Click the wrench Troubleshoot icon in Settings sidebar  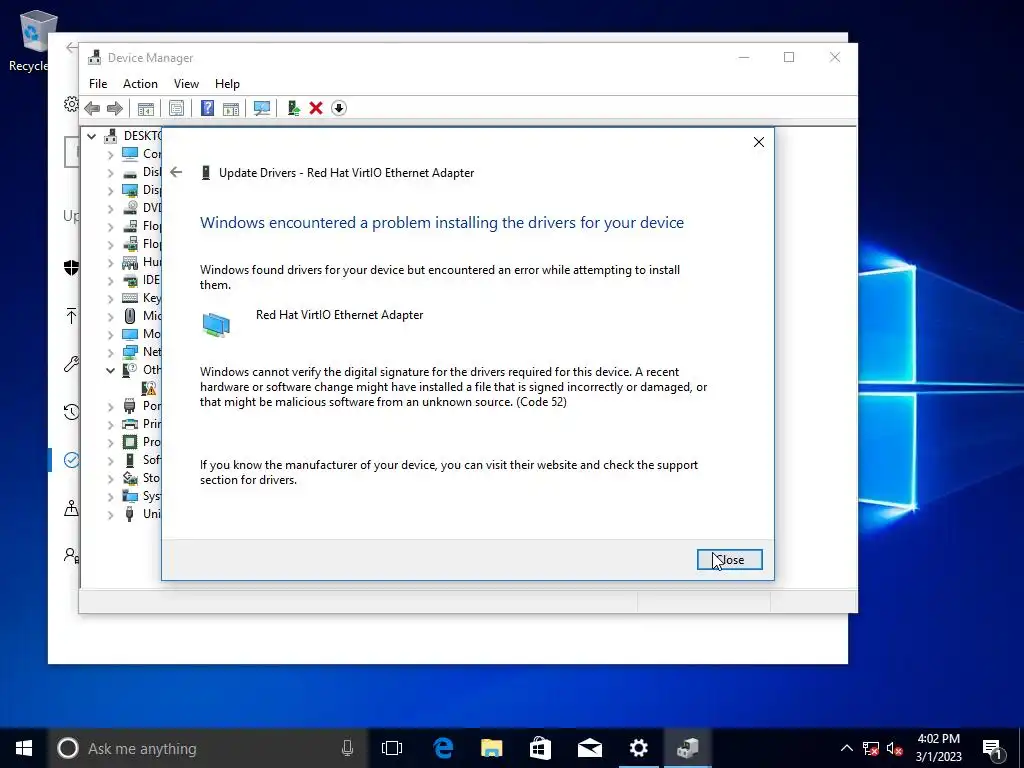pyautogui.click(x=71, y=364)
